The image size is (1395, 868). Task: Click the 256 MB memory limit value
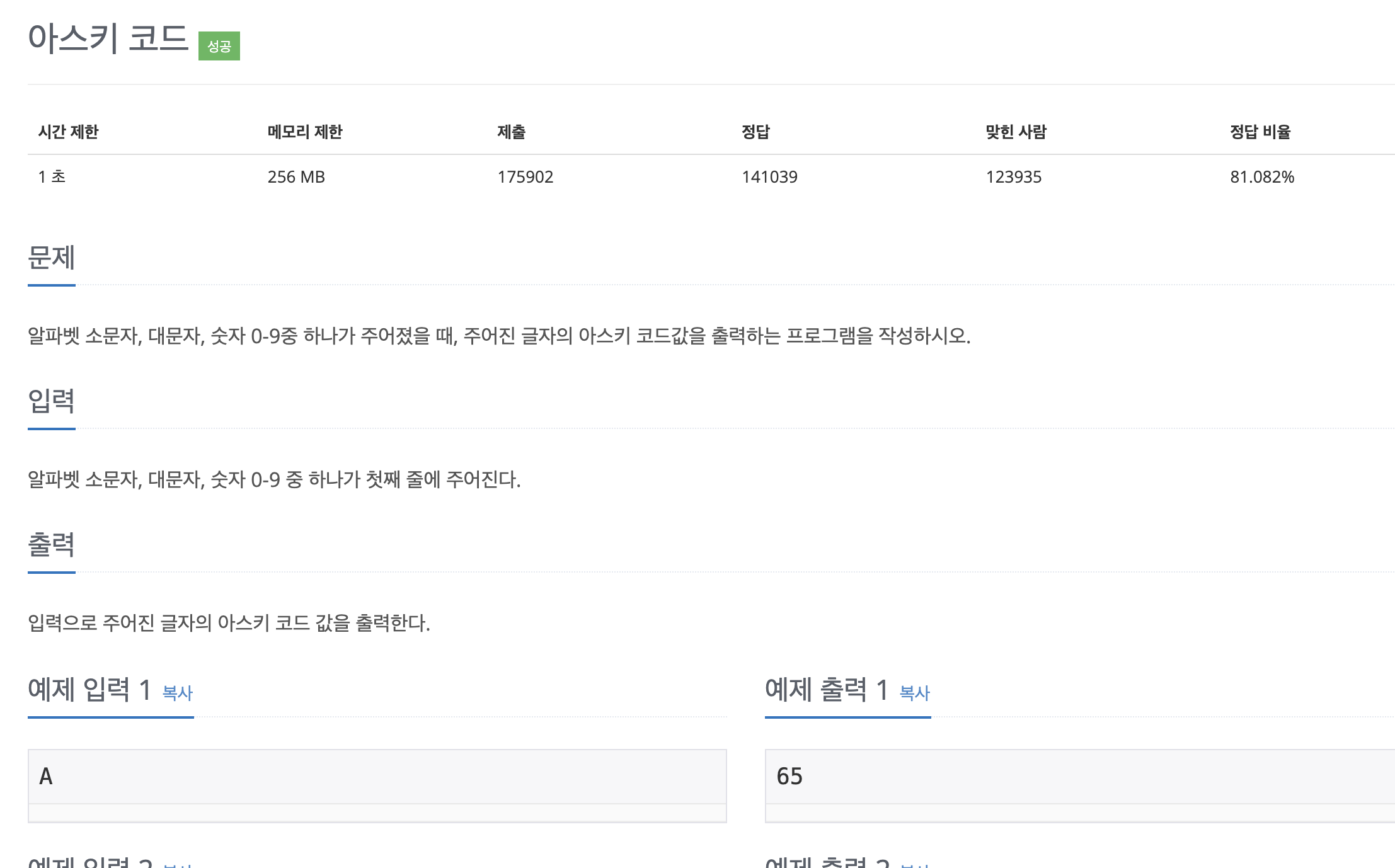[296, 177]
